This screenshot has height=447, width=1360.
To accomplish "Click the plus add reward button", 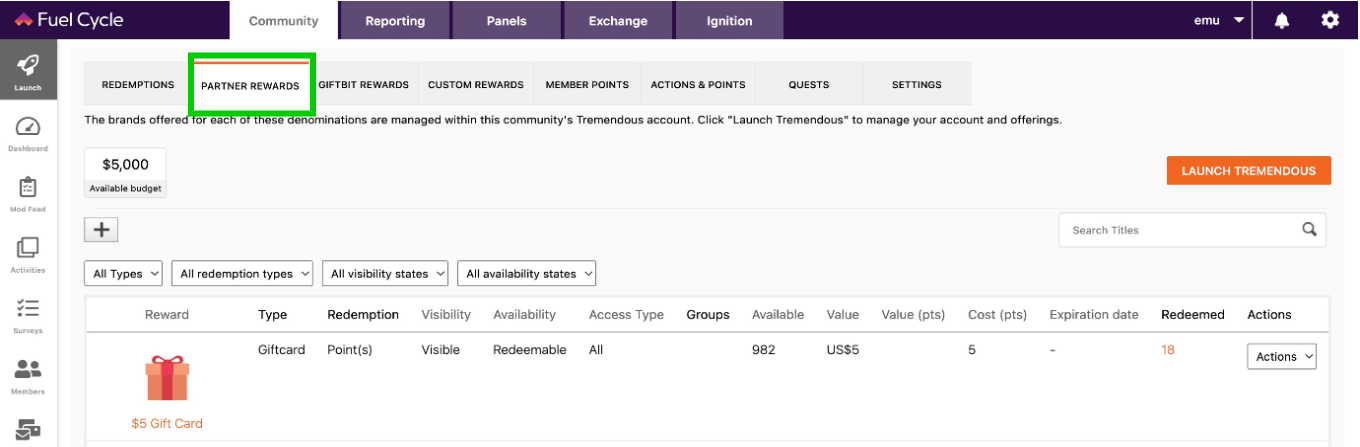I will (x=101, y=229).
